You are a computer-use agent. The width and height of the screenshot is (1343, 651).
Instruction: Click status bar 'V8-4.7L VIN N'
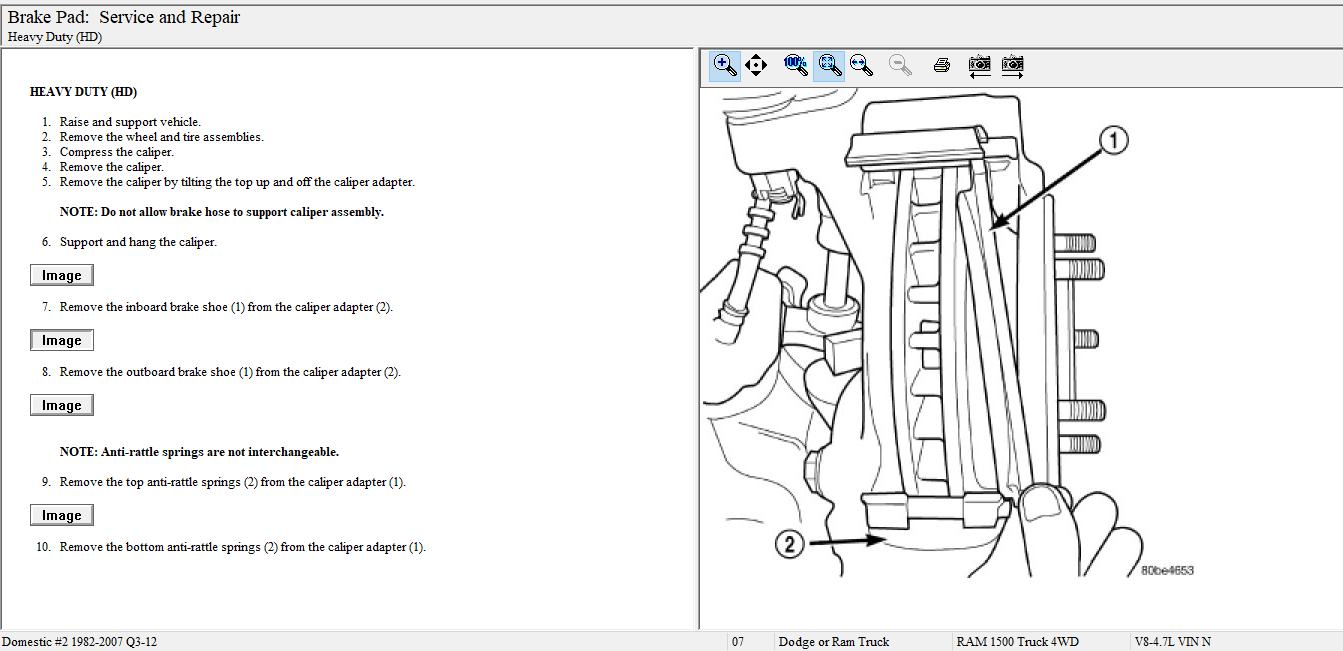(1173, 642)
